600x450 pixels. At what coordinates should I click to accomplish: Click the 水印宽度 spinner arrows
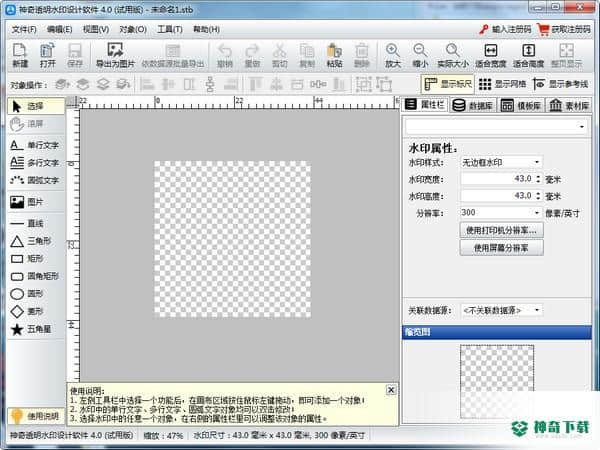[538, 179]
